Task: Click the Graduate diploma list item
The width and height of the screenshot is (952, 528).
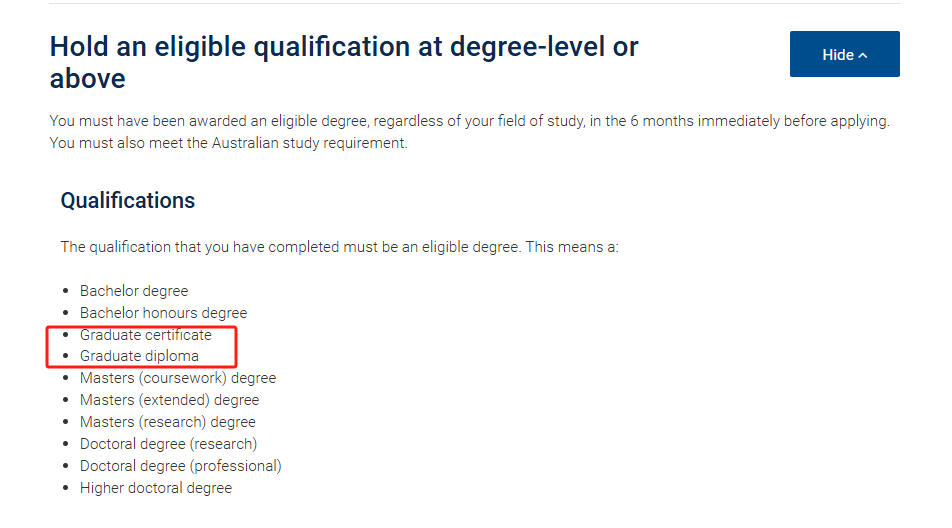Action: click(139, 356)
